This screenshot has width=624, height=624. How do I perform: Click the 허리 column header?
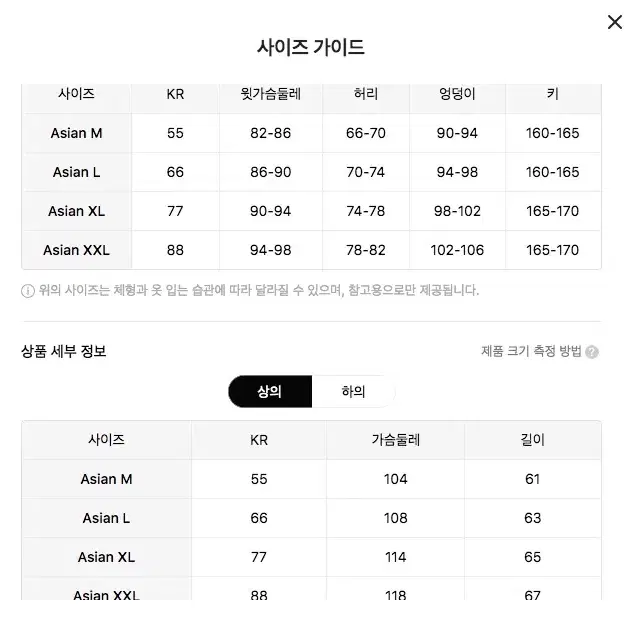pos(366,94)
